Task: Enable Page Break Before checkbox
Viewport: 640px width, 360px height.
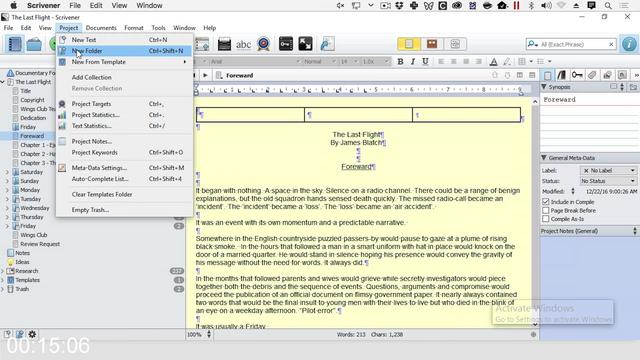Action: 546,211
